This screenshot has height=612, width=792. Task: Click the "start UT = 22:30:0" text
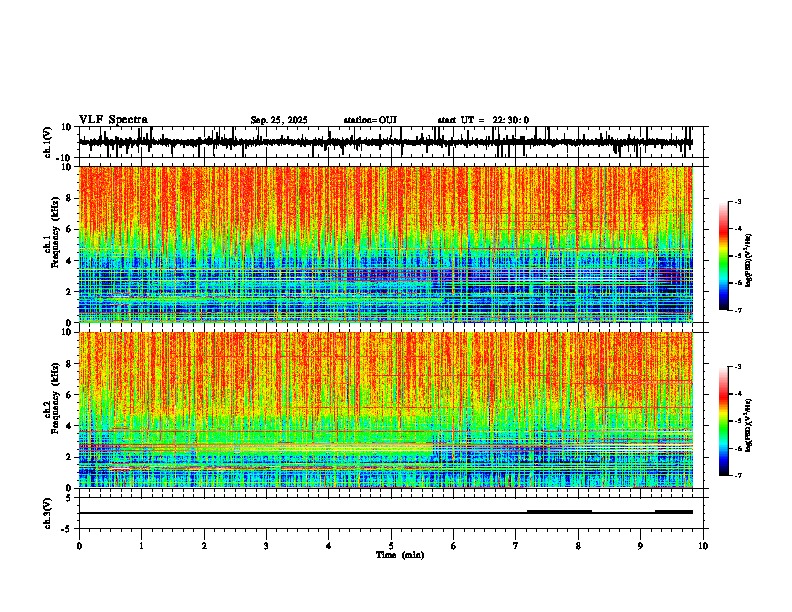483,120
